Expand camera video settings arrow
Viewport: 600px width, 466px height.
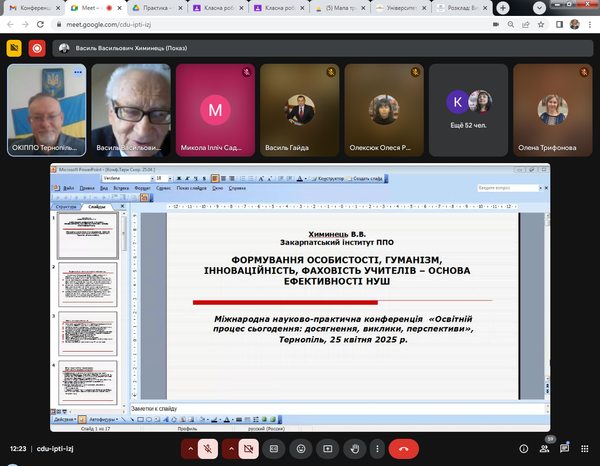[x=230, y=449]
